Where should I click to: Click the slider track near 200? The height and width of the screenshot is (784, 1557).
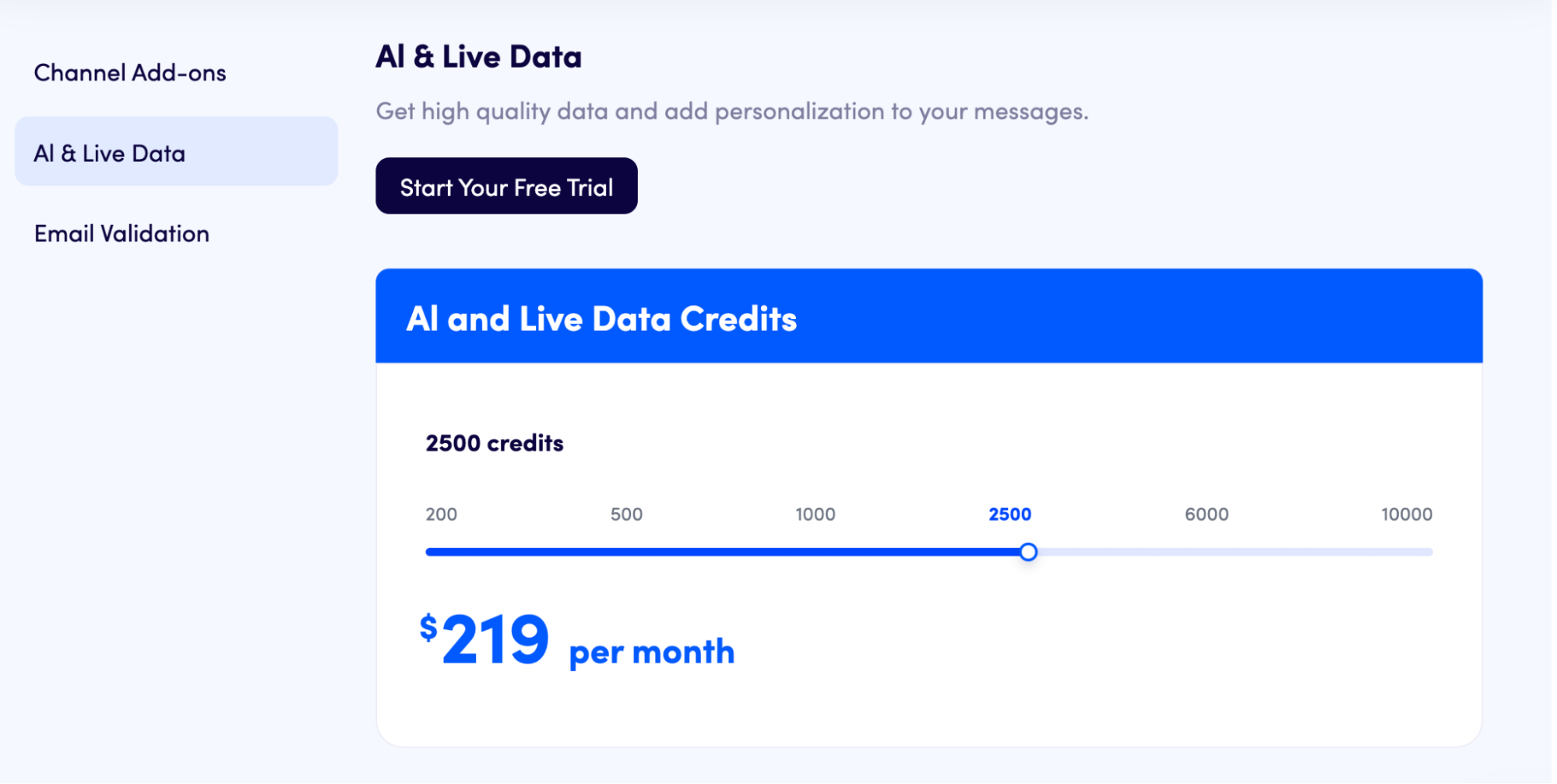441,551
